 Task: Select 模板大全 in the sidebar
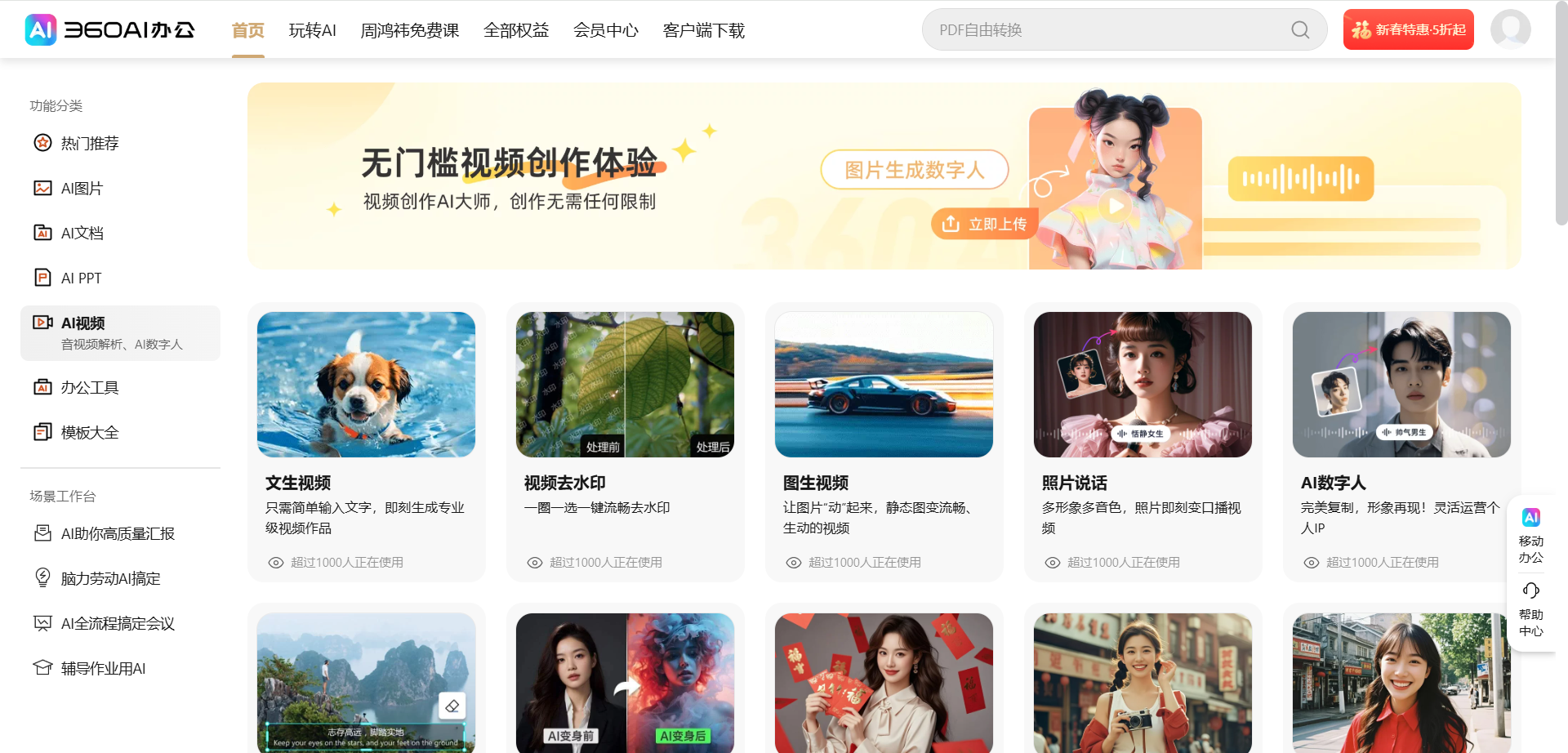coord(90,432)
